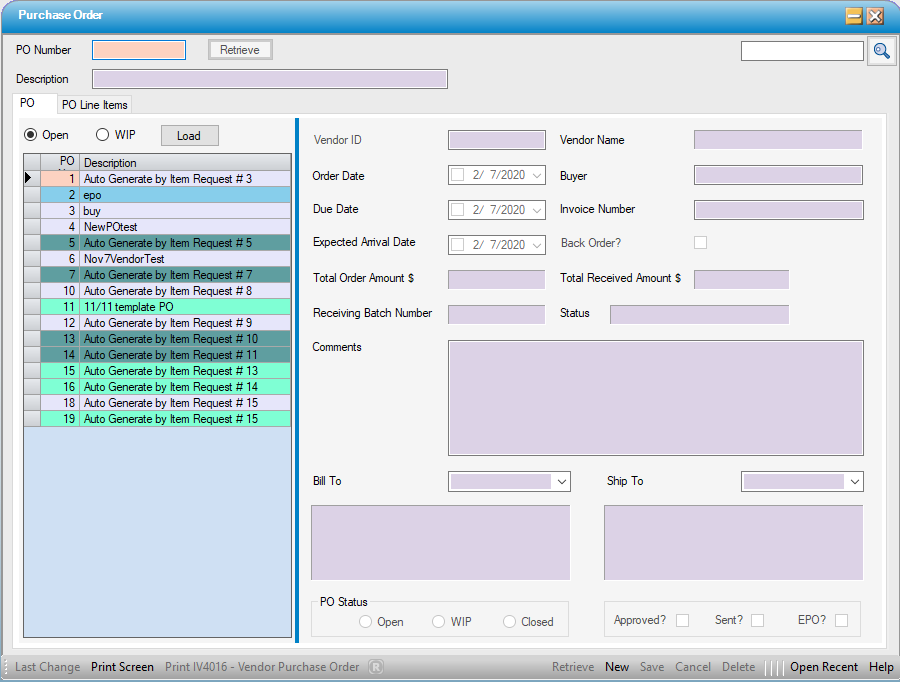900x682 pixels.
Task: Check the Approved? checkbox
Action: click(682, 620)
